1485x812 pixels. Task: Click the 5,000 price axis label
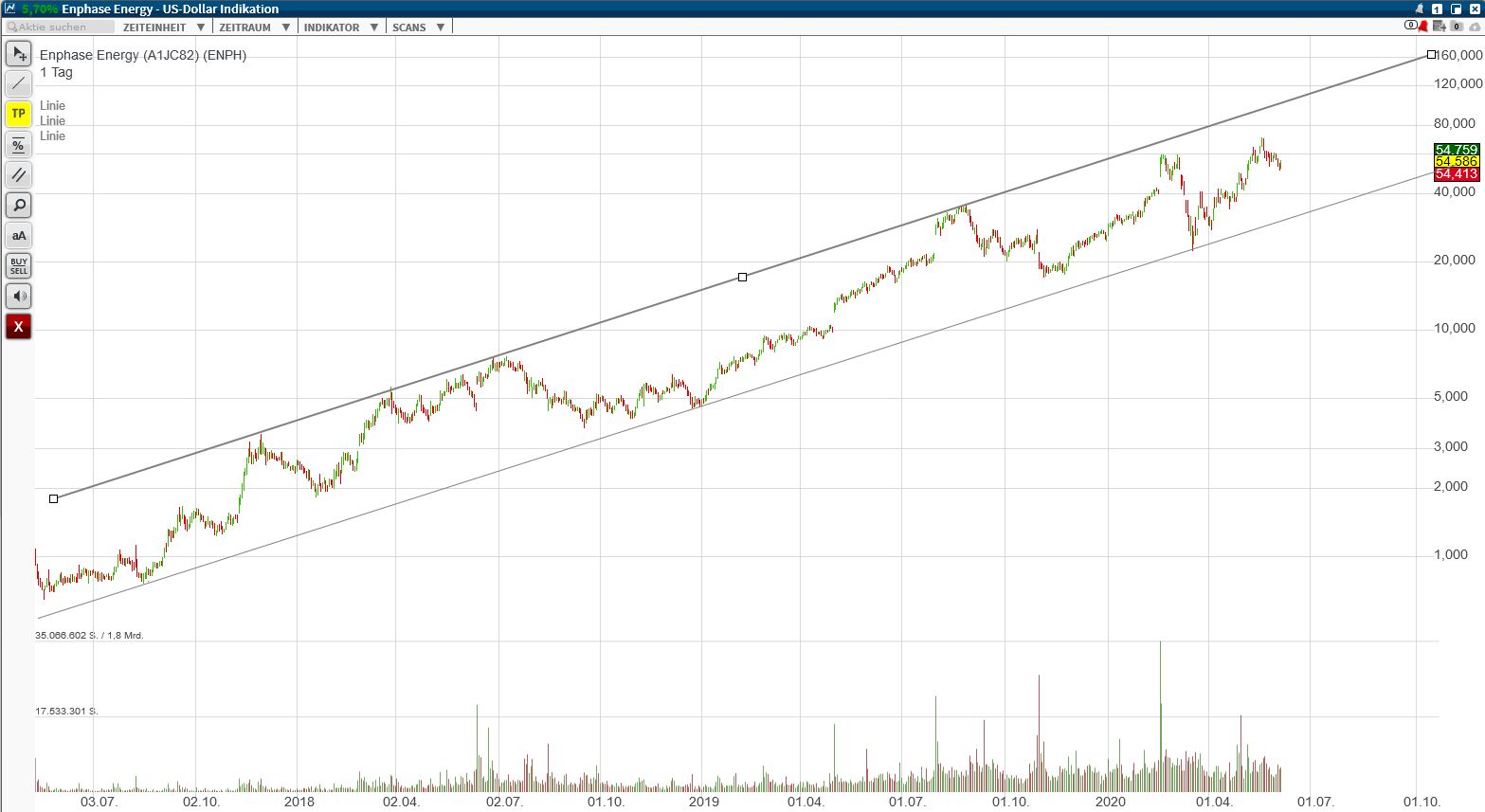pos(1451,396)
